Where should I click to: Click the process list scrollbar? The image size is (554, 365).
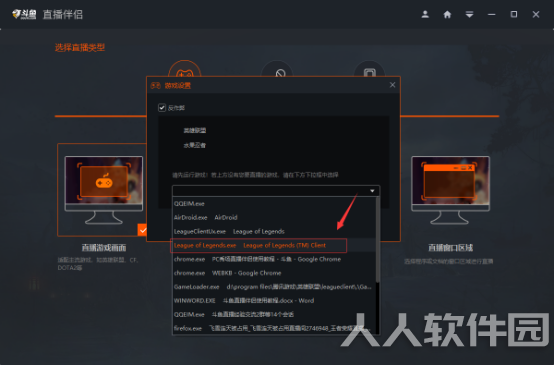378,240
